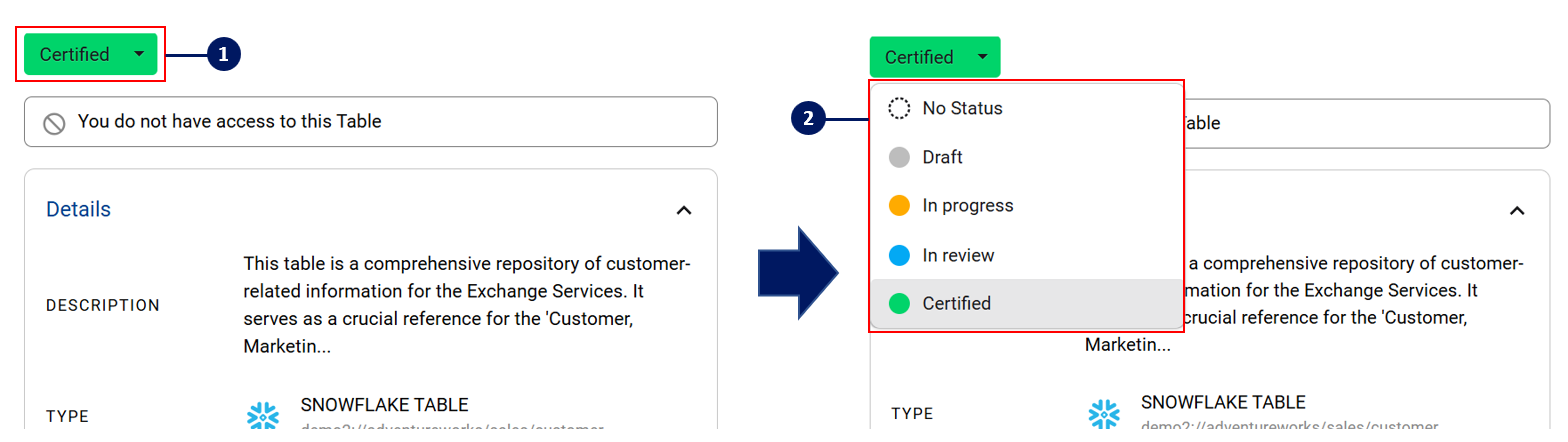1568x442 pixels.
Task: Click the SNOWFLAKE TABLE text in the left panel
Action: (384, 405)
